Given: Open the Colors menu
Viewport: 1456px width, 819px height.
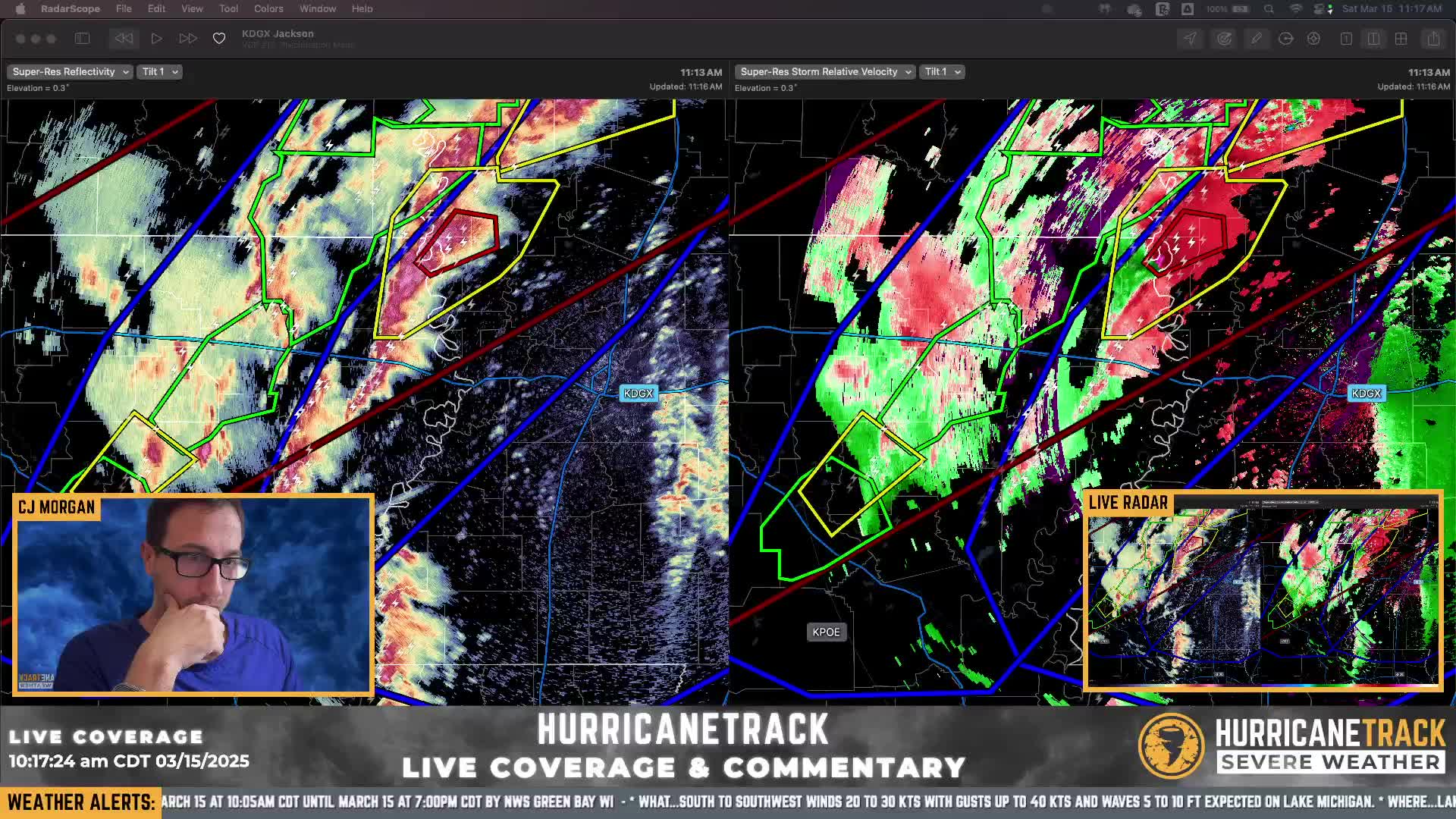Looking at the screenshot, I should (x=268, y=8).
